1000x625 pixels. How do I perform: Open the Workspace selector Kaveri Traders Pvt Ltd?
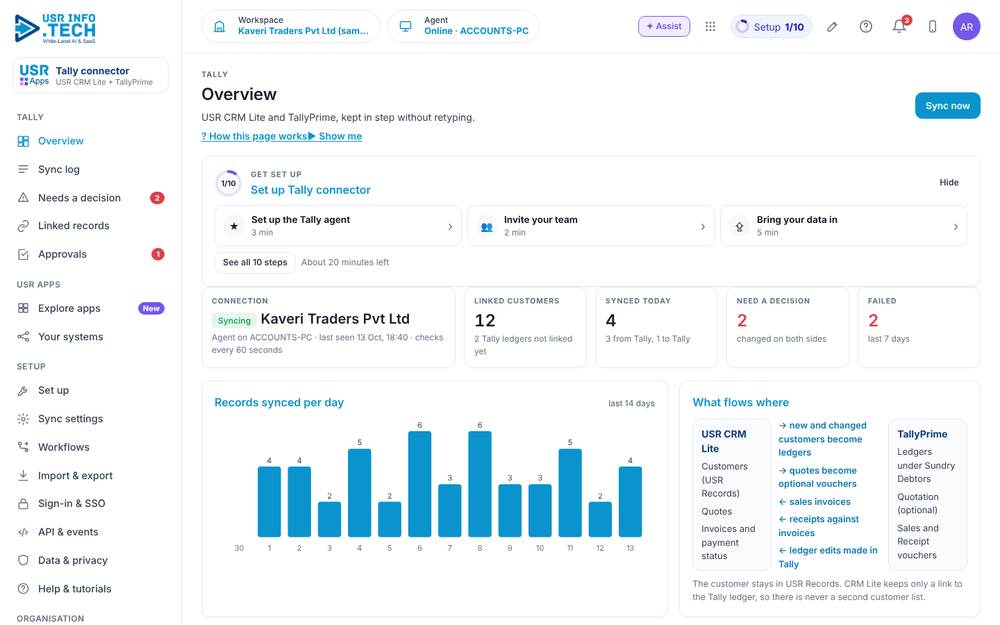[x=291, y=26]
